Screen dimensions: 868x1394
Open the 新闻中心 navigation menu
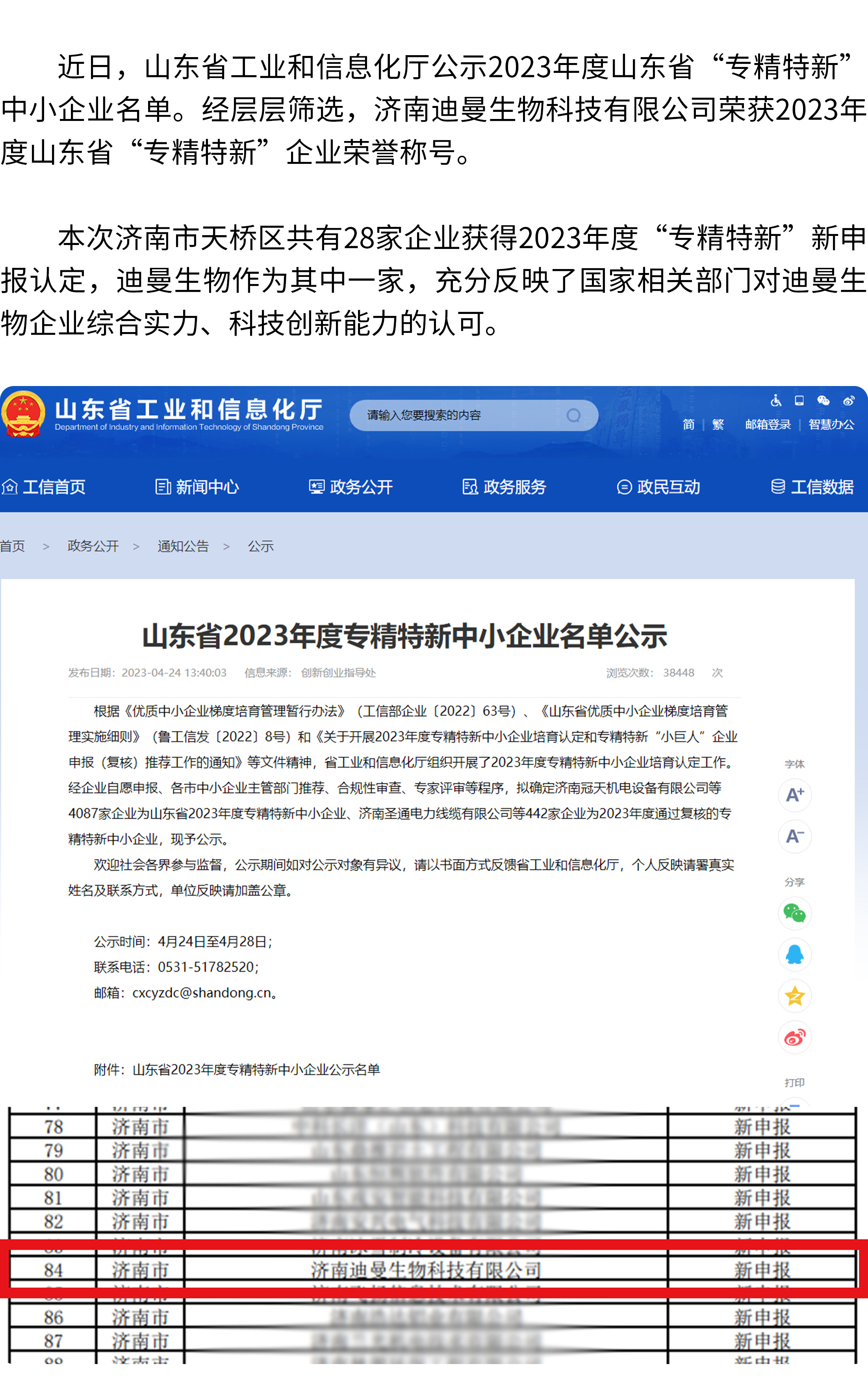197,487
